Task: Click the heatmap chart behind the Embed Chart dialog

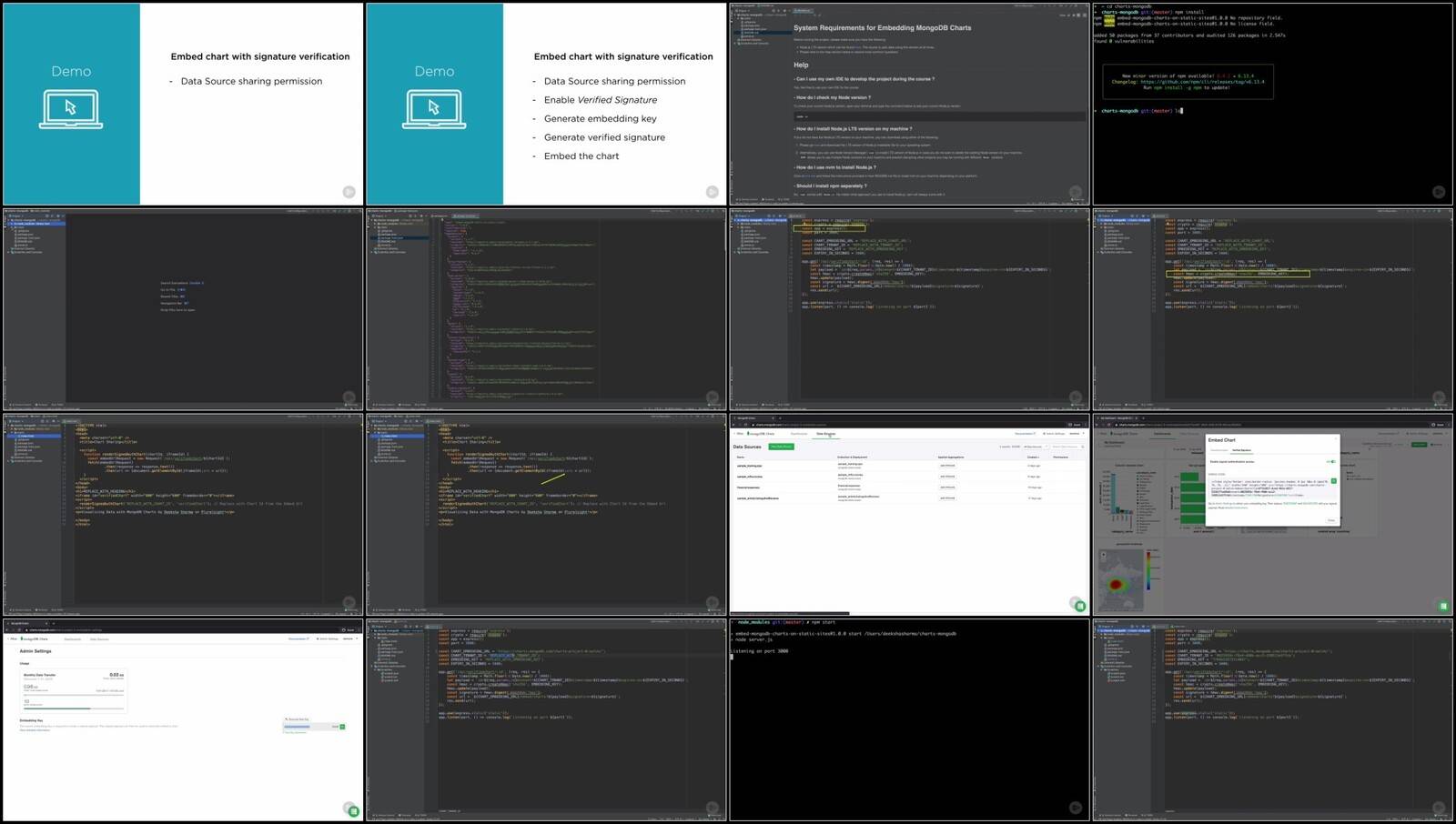Action: coord(1121,580)
